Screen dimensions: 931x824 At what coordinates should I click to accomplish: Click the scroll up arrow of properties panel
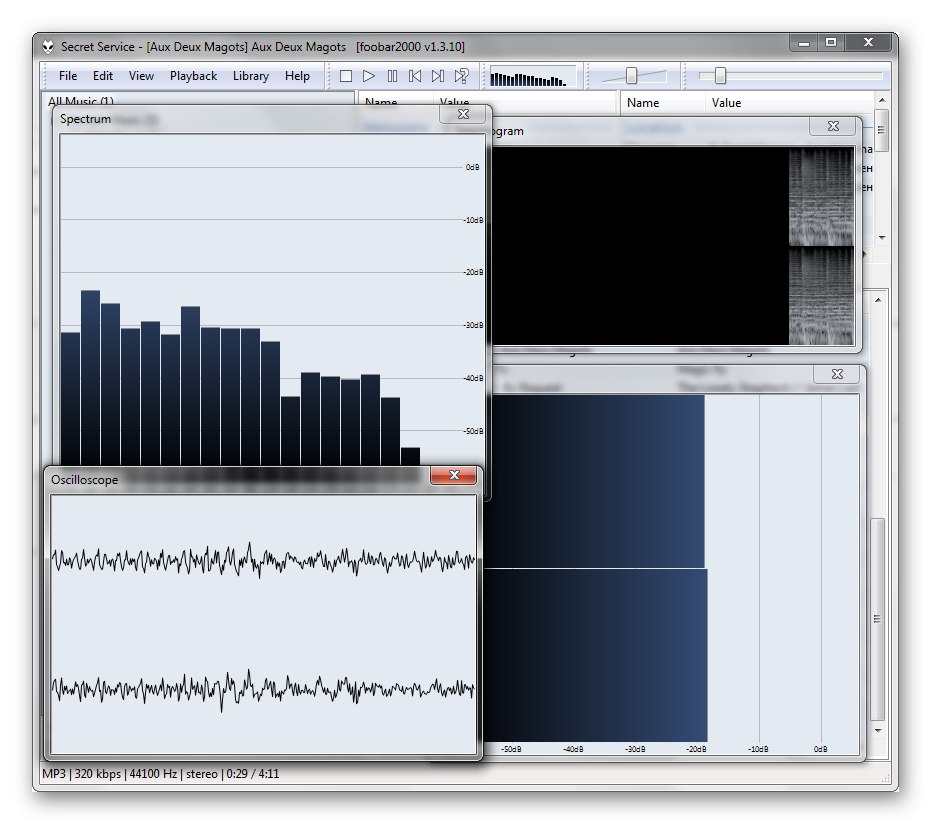[882, 100]
